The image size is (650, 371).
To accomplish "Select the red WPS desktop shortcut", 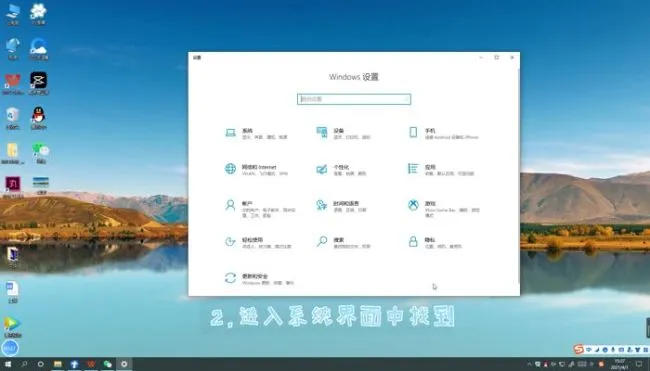I will [x=12, y=84].
